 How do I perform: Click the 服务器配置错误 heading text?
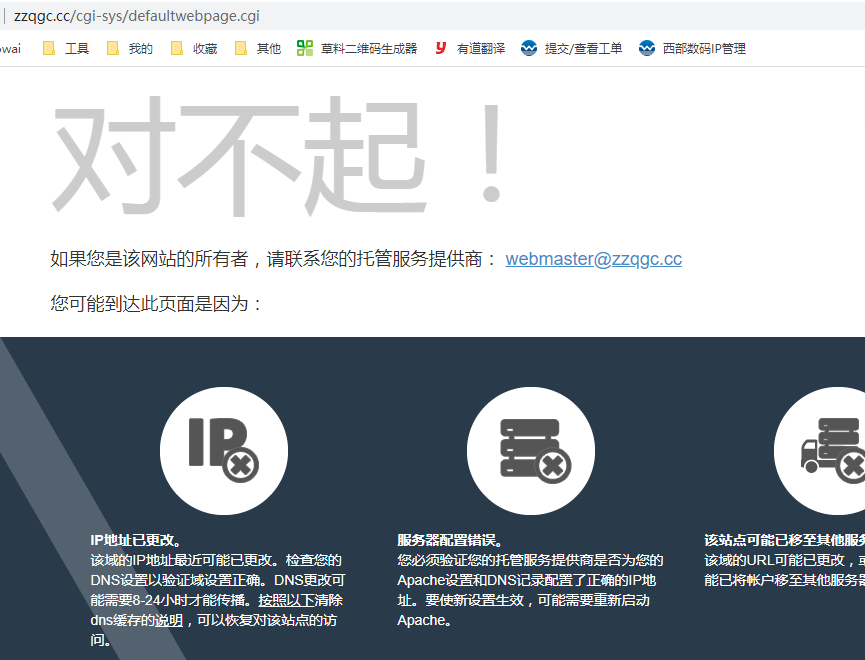click(448, 540)
